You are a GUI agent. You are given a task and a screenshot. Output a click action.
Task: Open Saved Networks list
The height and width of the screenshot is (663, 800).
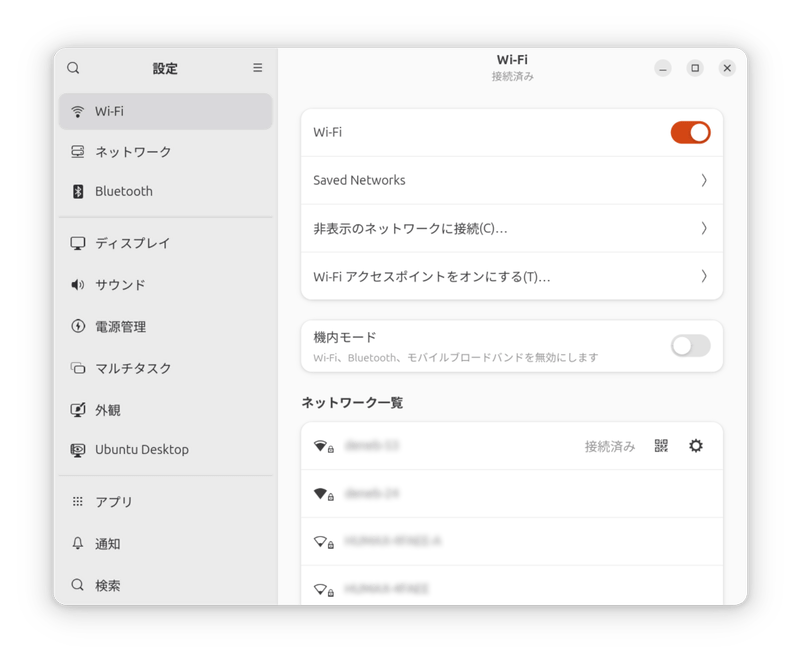511,180
